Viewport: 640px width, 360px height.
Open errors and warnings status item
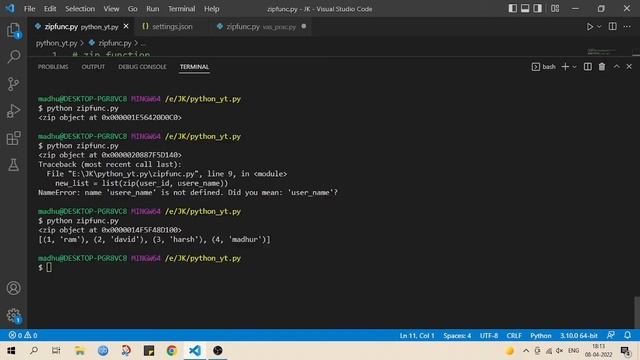click(x=23, y=335)
